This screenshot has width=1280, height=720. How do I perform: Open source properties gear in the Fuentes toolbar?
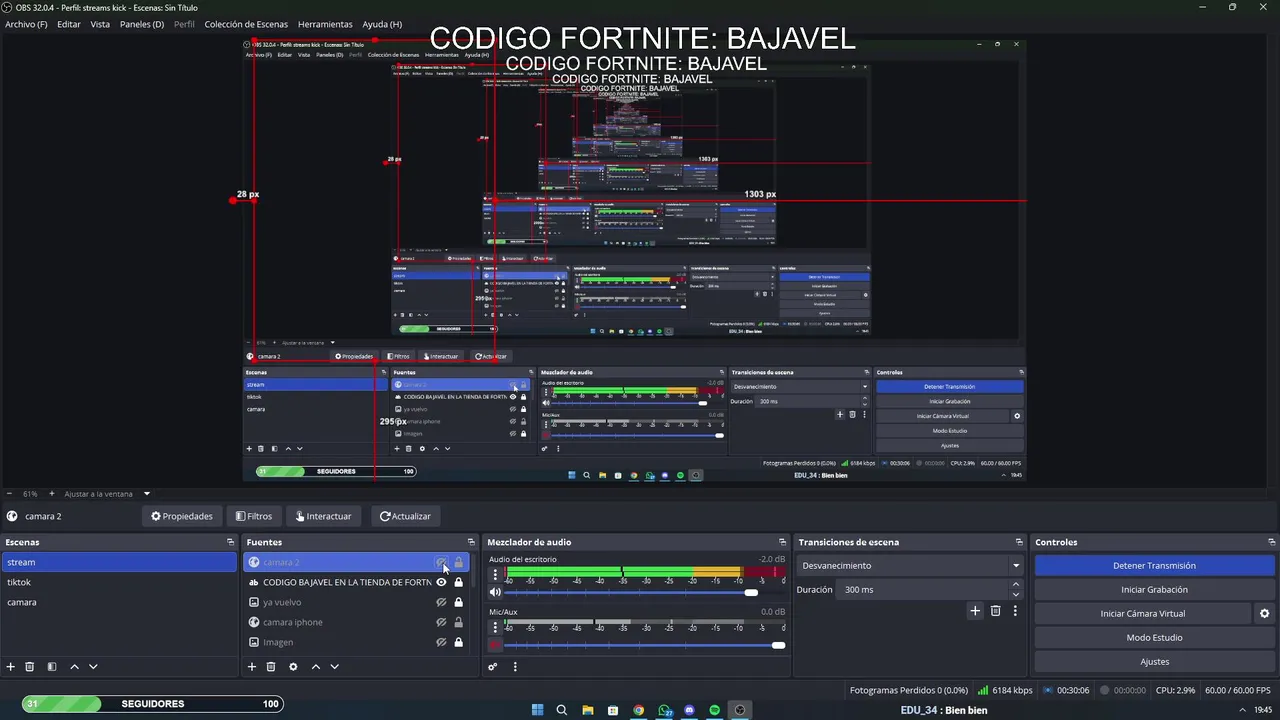pyautogui.click(x=293, y=667)
